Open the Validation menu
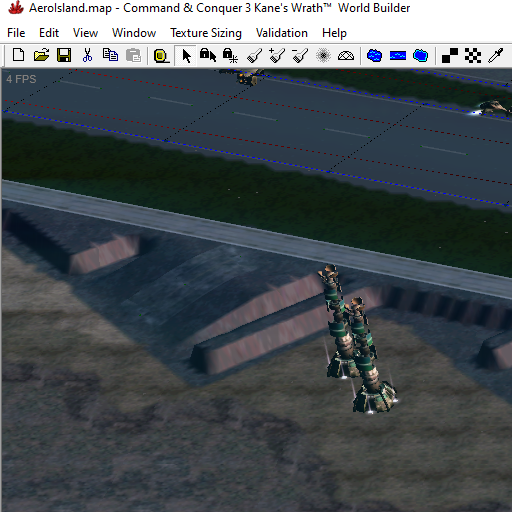Image resolution: width=512 pixels, height=512 pixels. coord(282,33)
